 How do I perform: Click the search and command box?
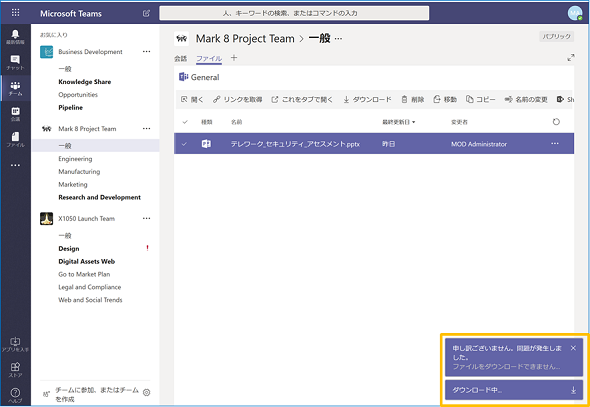294,13
